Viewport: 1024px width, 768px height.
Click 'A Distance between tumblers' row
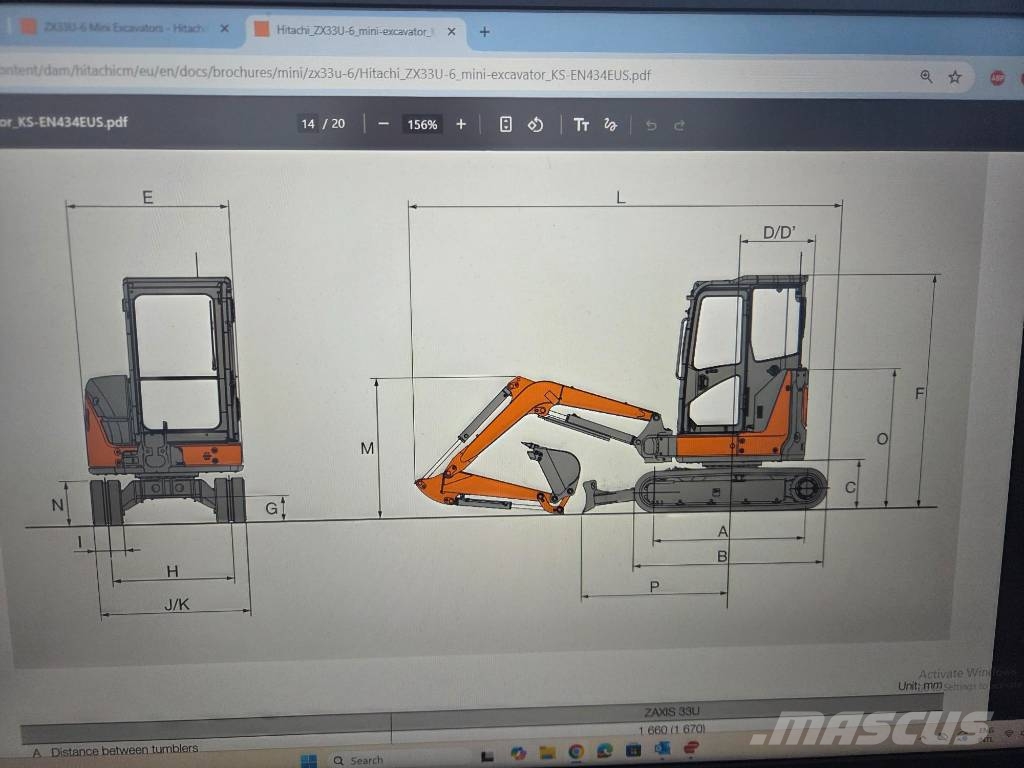click(115, 750)
